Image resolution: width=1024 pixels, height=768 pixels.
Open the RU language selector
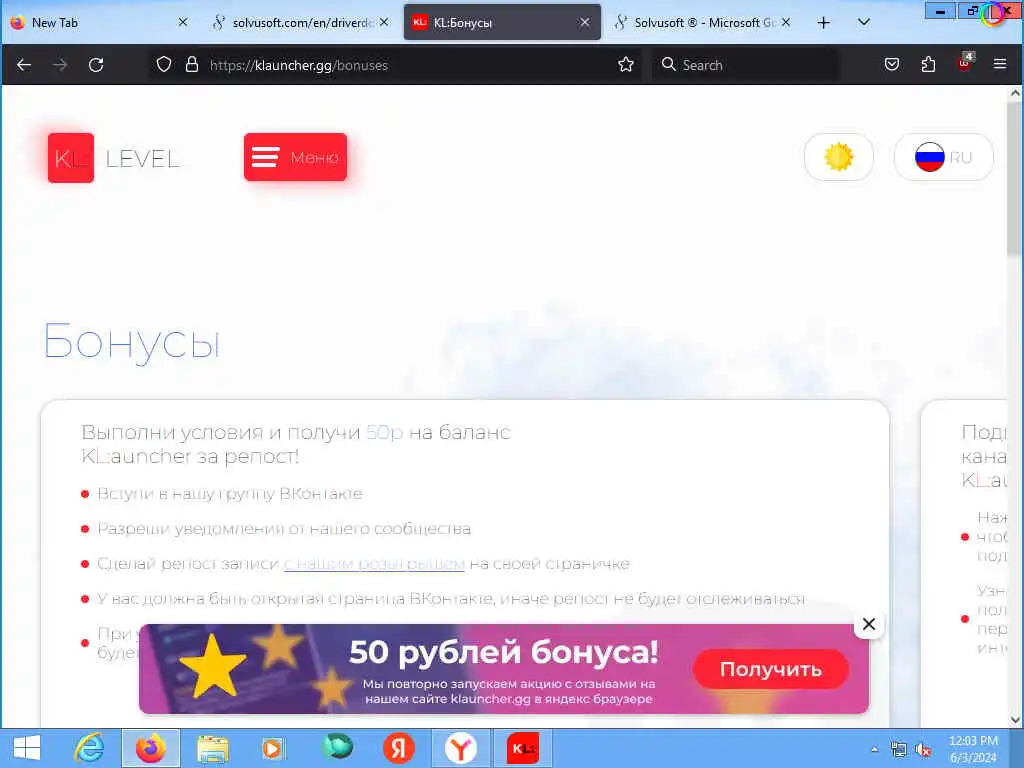coord(944,157)
